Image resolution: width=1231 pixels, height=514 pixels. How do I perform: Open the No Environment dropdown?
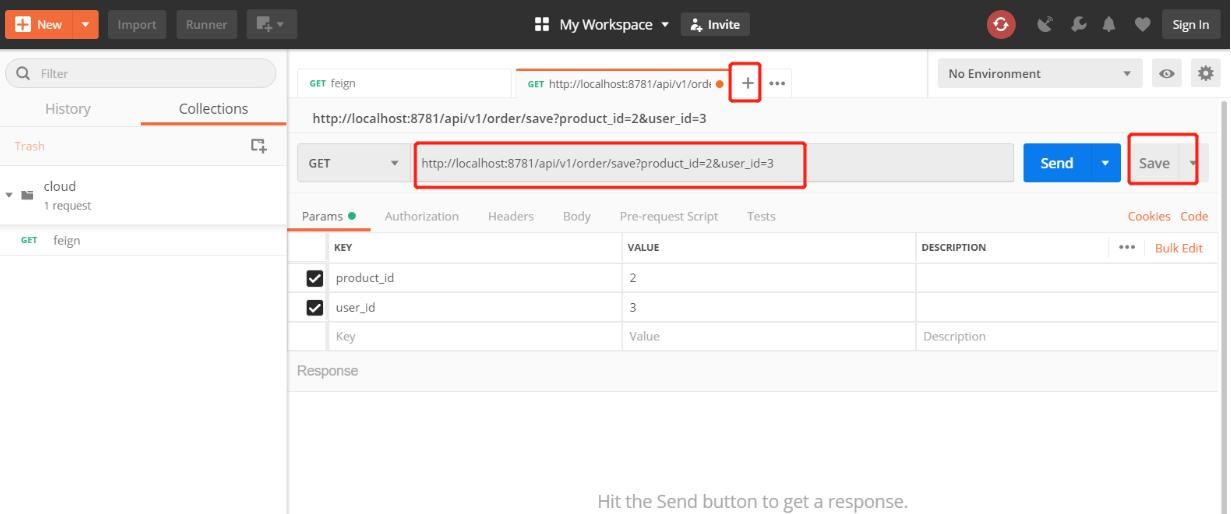pos(1040,73)
